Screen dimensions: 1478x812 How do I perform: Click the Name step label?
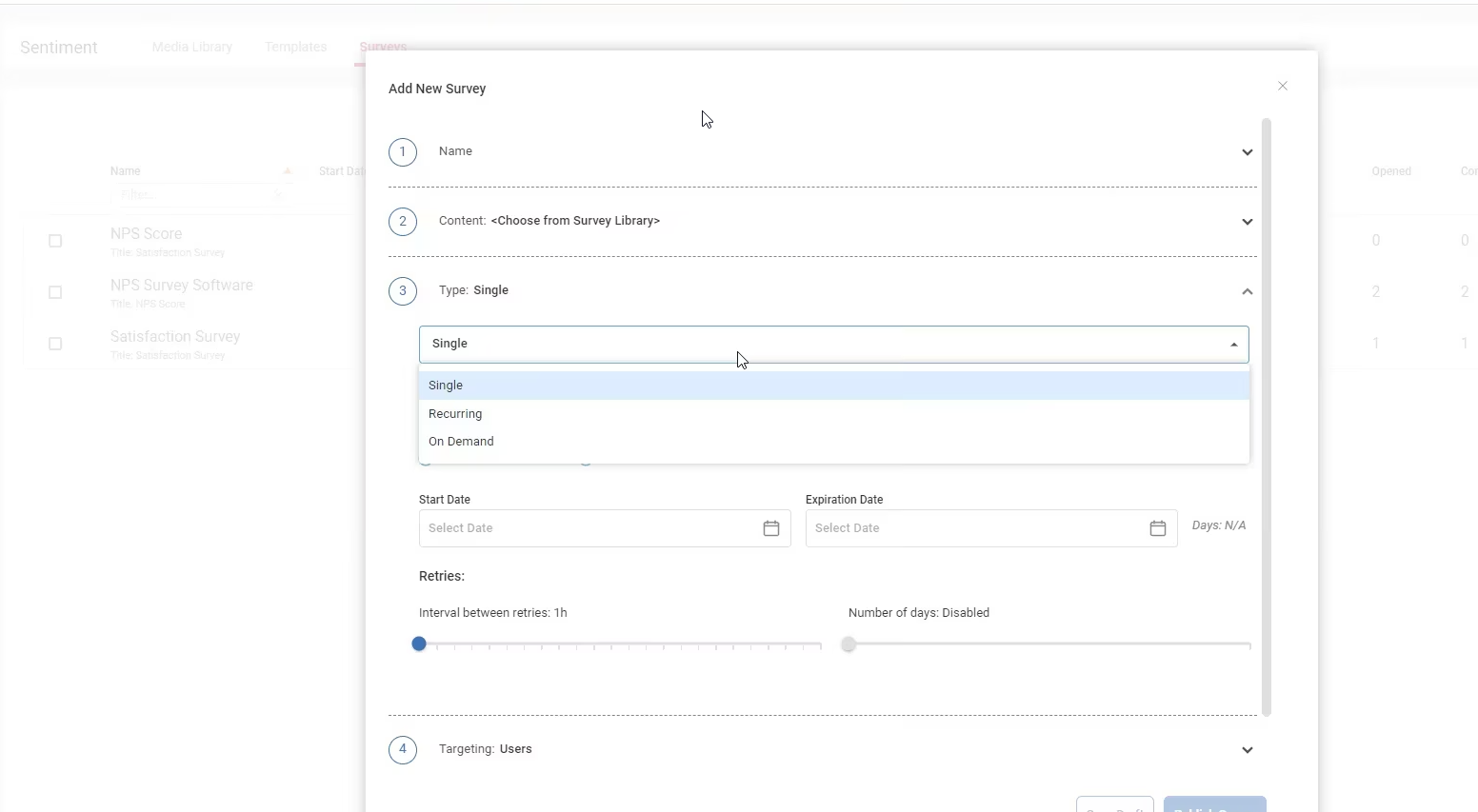[x=455, y=151]
